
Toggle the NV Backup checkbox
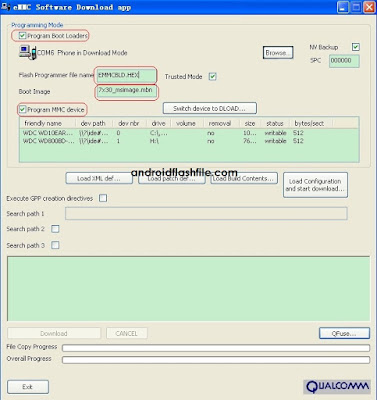point(356,47)
